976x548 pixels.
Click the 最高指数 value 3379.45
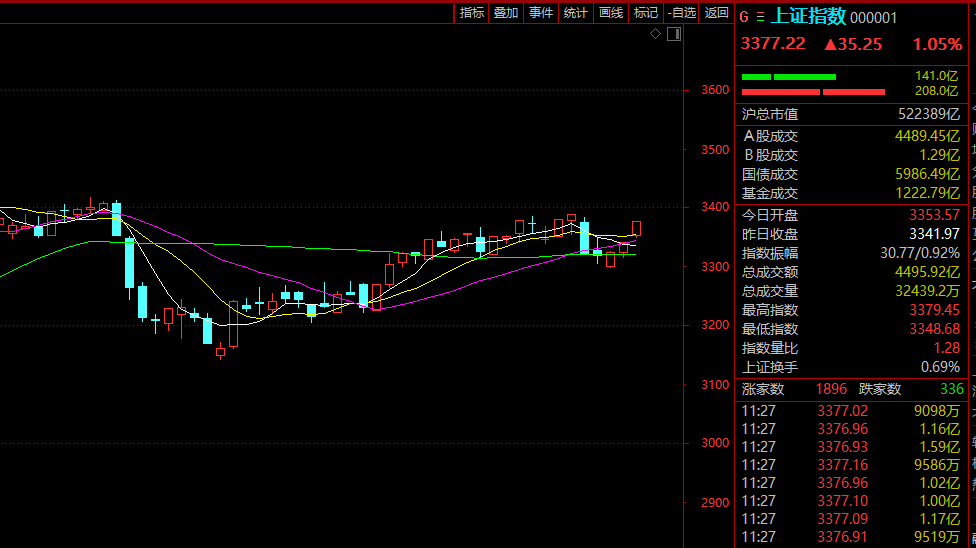(x=934, y=310)
